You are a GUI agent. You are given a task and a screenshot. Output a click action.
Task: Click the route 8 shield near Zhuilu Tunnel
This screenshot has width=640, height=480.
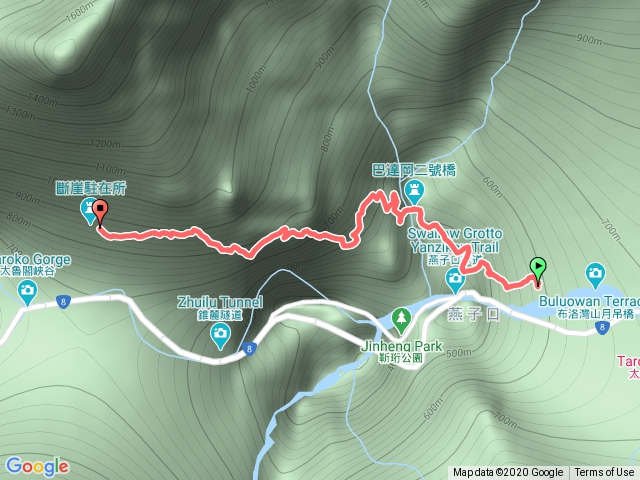(x=249, y=349)
